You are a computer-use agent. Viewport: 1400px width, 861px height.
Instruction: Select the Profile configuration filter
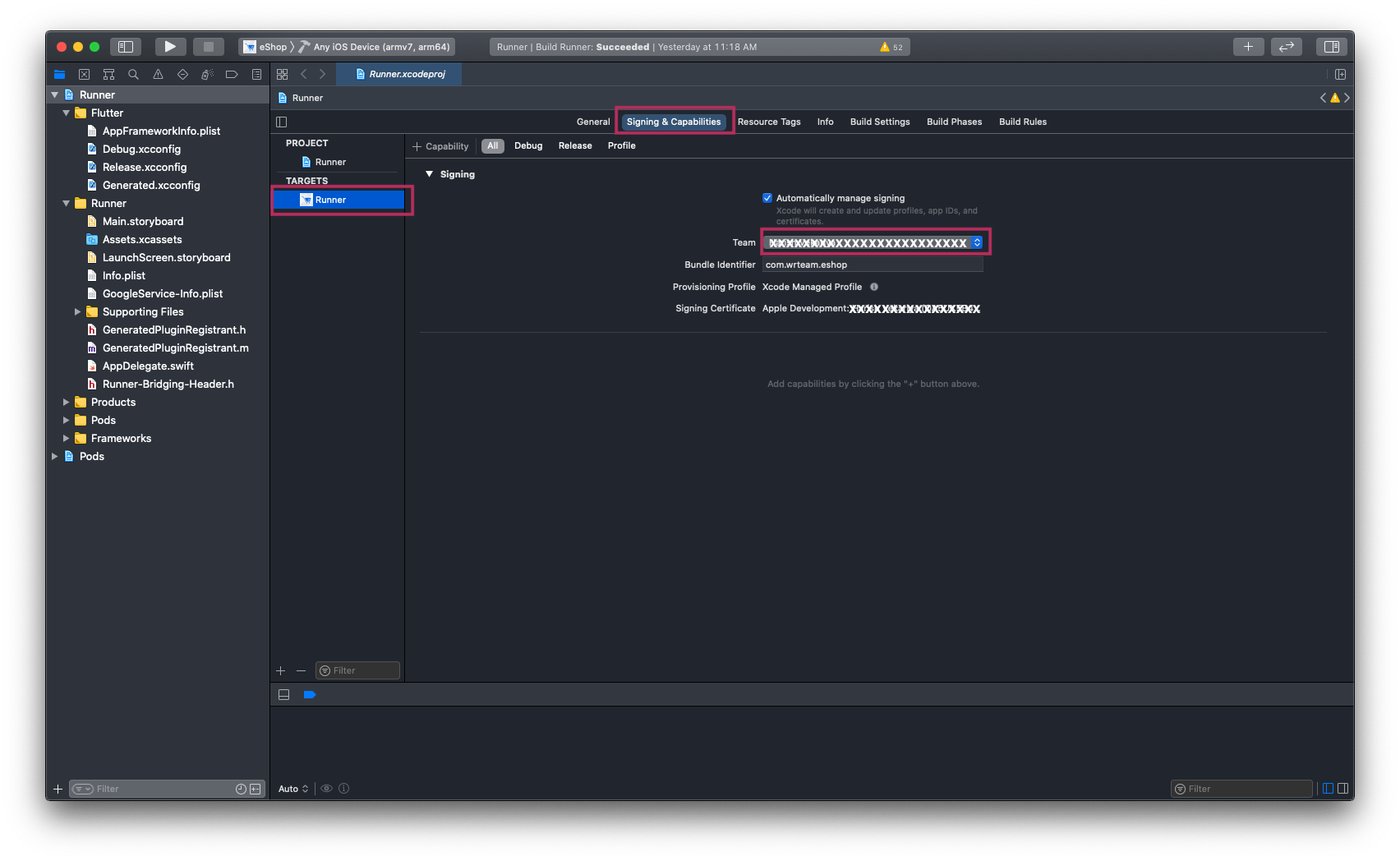point(622,145)
